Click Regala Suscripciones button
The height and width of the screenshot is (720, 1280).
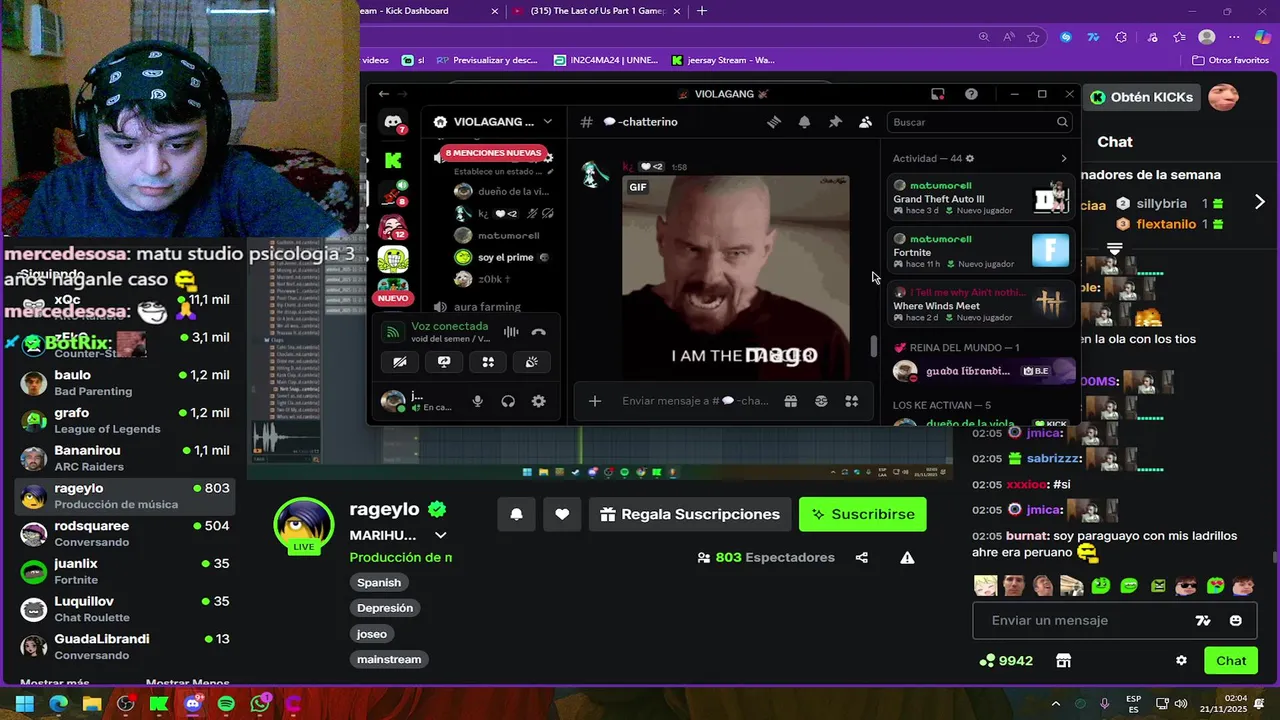pyautogui.click(x=690, y=514)
